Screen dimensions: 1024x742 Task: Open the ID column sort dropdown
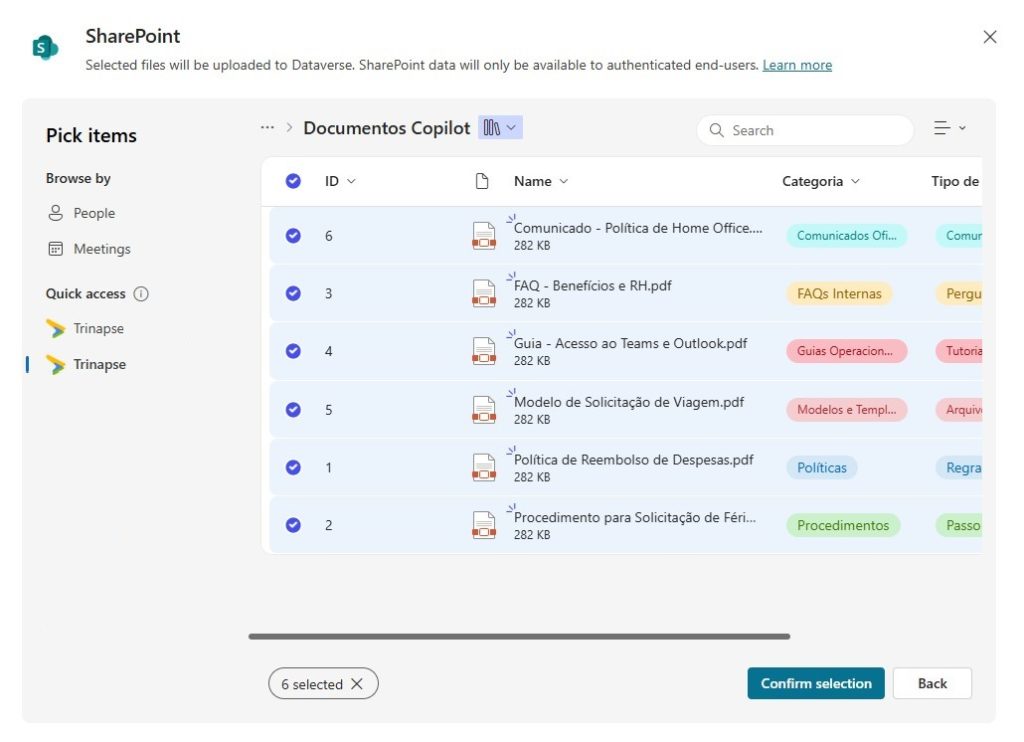[x=351, y=181]
